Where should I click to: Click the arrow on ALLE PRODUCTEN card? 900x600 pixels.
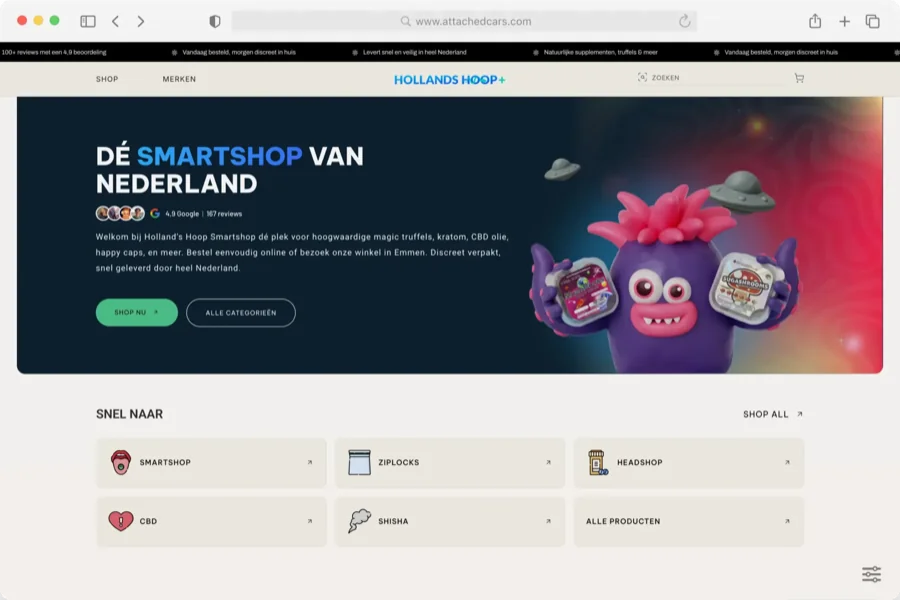(788, 521)
